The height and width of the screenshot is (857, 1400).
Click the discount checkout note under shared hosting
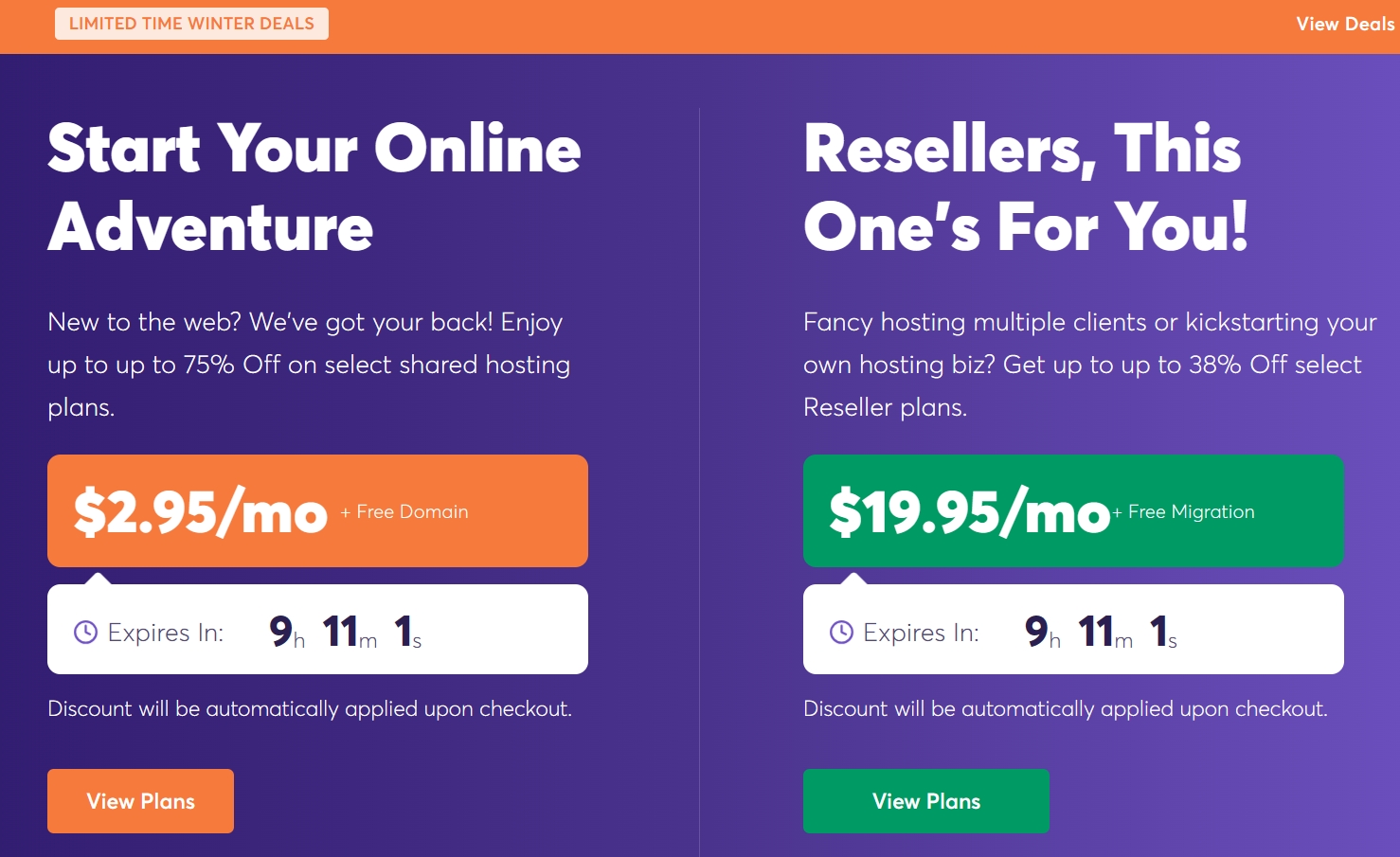310,708
